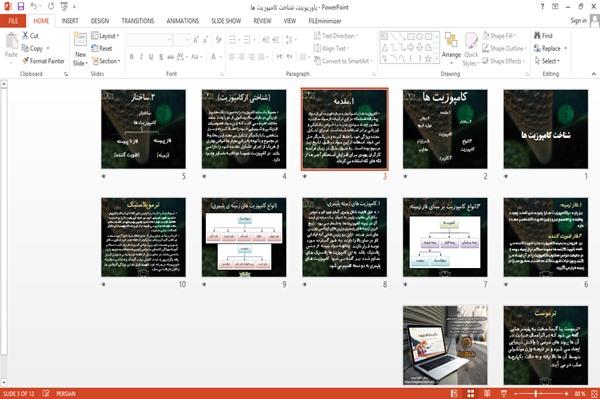Open font size combo box

coord(182,40)
